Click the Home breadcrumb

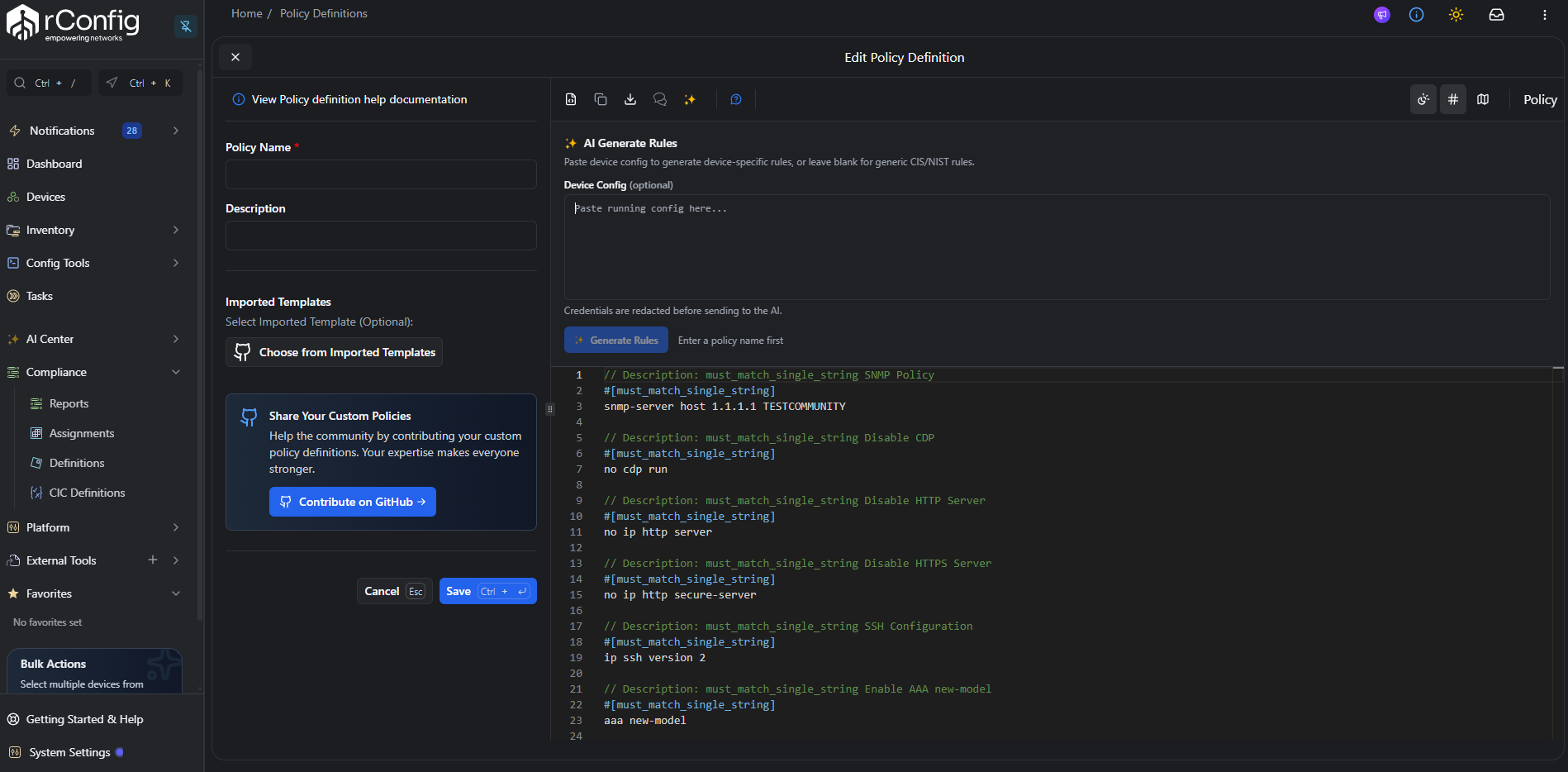coord(246,13)
